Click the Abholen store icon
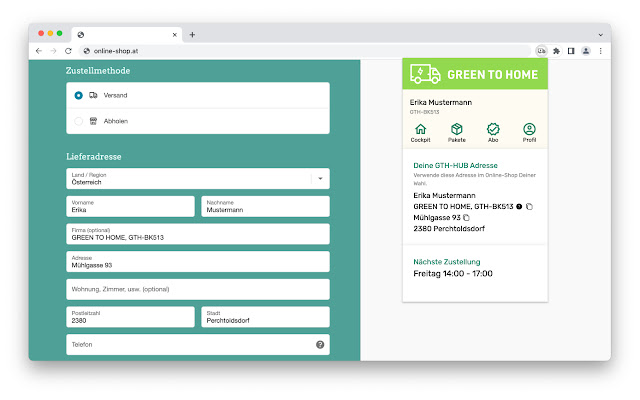 [93, 121]
